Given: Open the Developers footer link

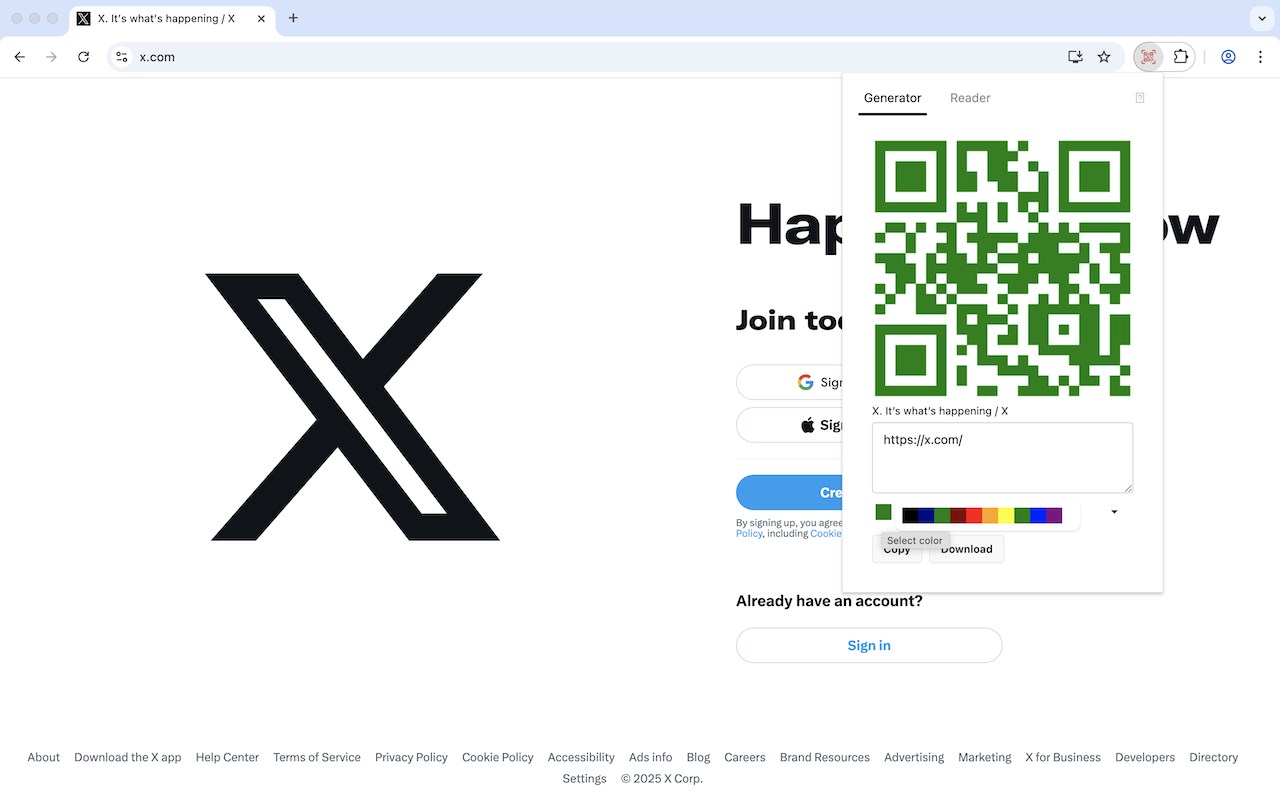Looking at the screenshot, I should (1145, 757).
